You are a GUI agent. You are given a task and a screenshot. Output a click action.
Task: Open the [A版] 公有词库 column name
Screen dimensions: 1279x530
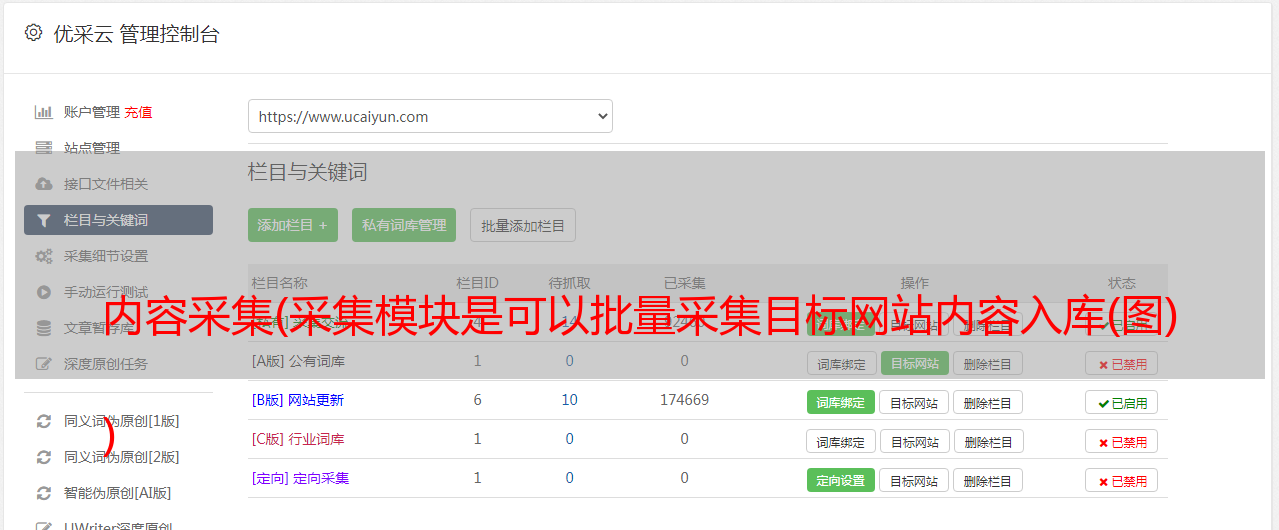(298, 361)
